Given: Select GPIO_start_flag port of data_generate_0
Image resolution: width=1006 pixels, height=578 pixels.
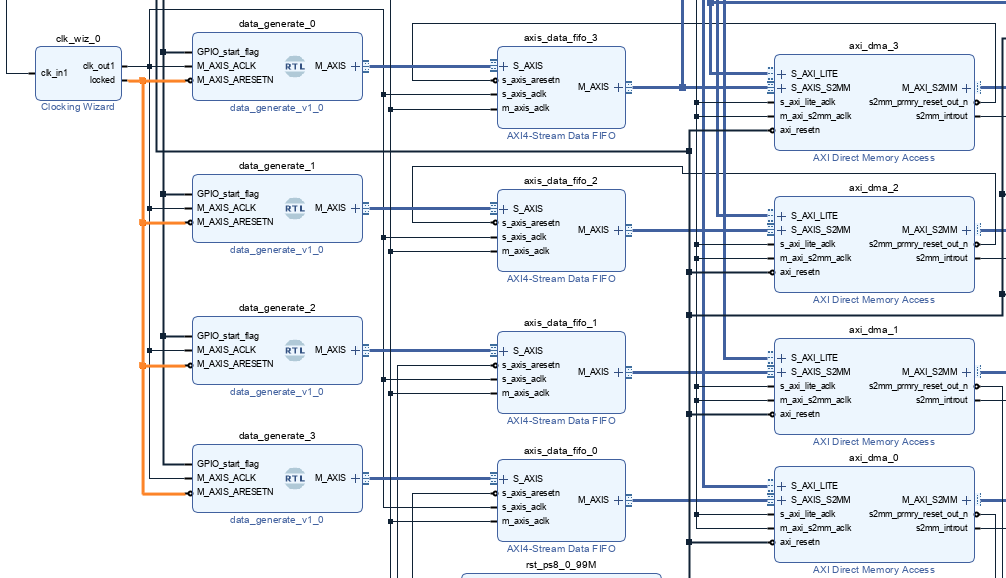Looking at the screenshot, I should [228, 52].
